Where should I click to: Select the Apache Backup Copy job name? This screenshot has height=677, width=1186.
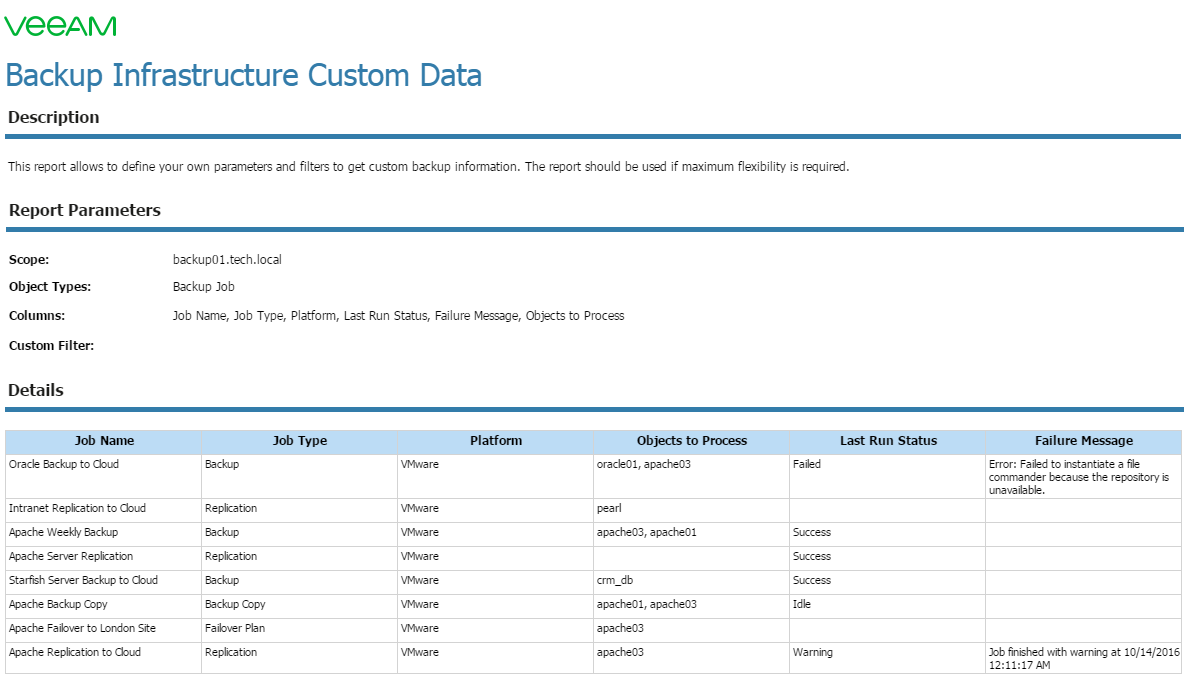[x=58, y=604]
